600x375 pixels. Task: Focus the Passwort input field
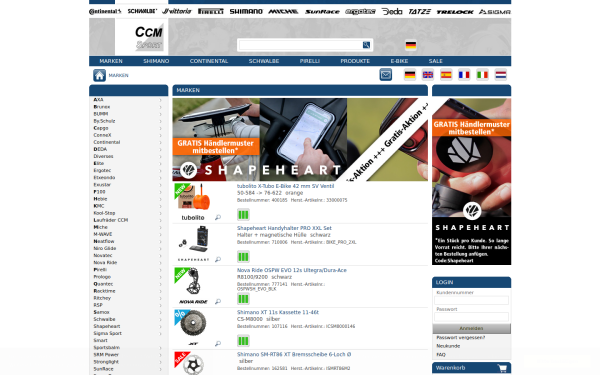coord(471,317)
